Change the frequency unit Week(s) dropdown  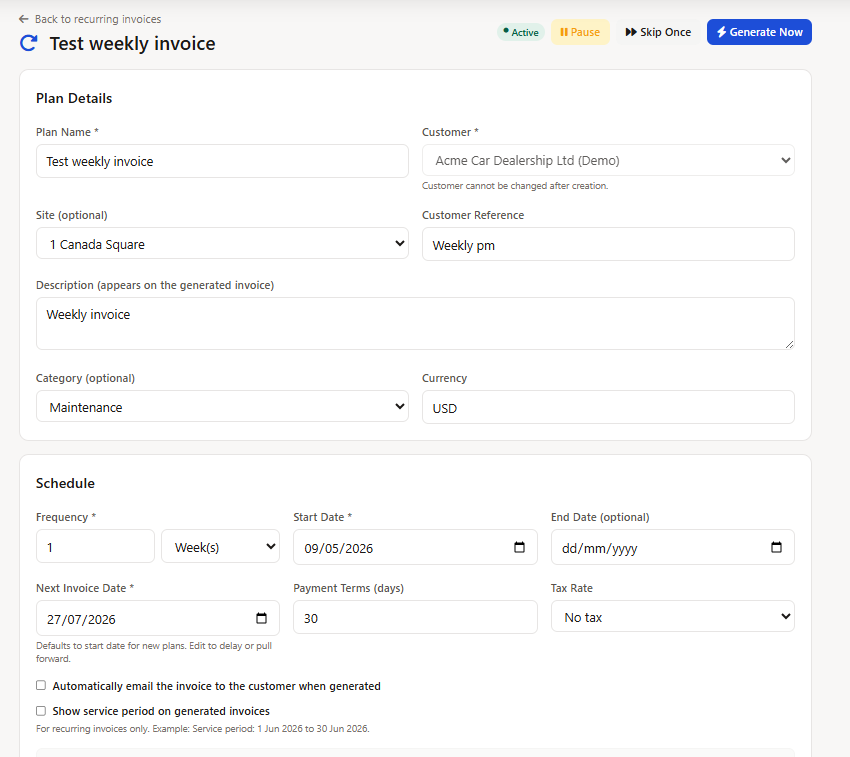coord(221,547)
